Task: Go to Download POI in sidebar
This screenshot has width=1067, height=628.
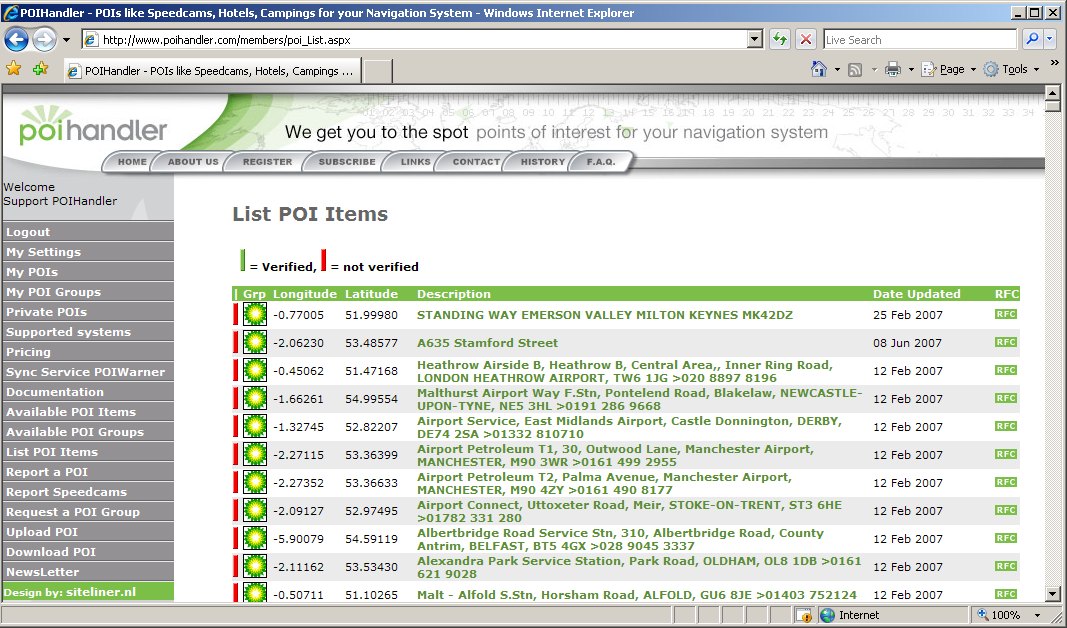Action: [x=51, y=552]
